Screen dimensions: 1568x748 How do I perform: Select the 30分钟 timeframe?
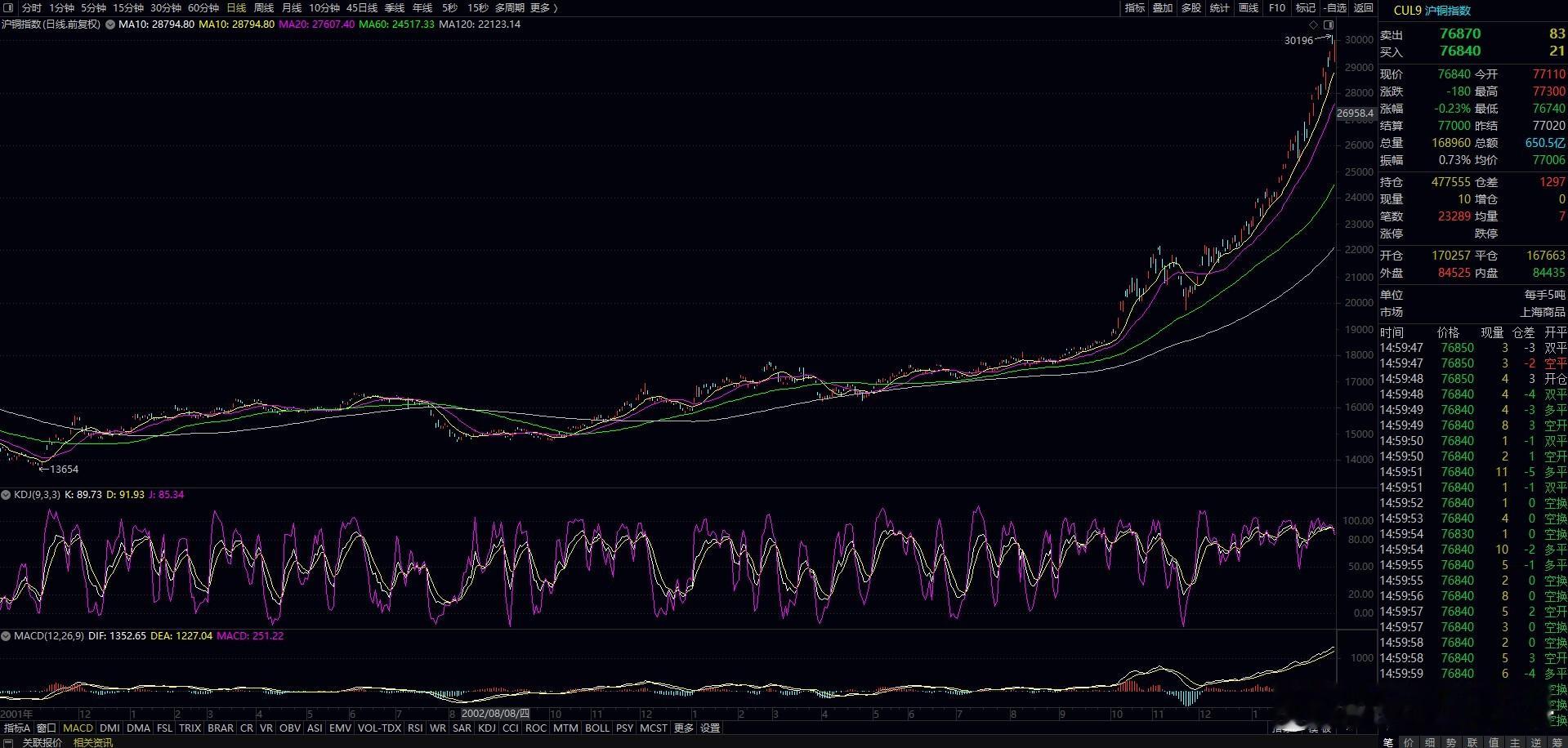pos(166,7)
